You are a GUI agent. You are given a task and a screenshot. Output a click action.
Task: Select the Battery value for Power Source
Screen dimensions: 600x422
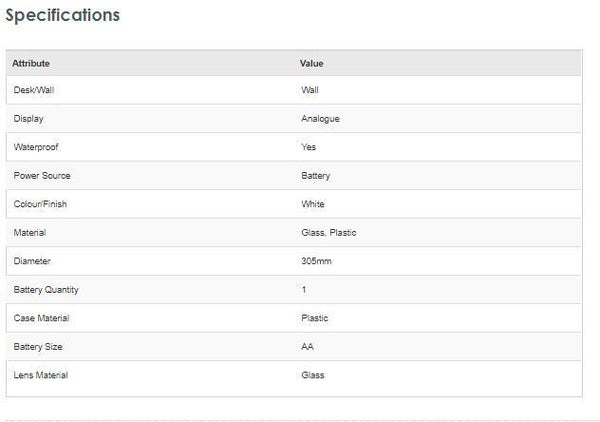click(315, 175)
